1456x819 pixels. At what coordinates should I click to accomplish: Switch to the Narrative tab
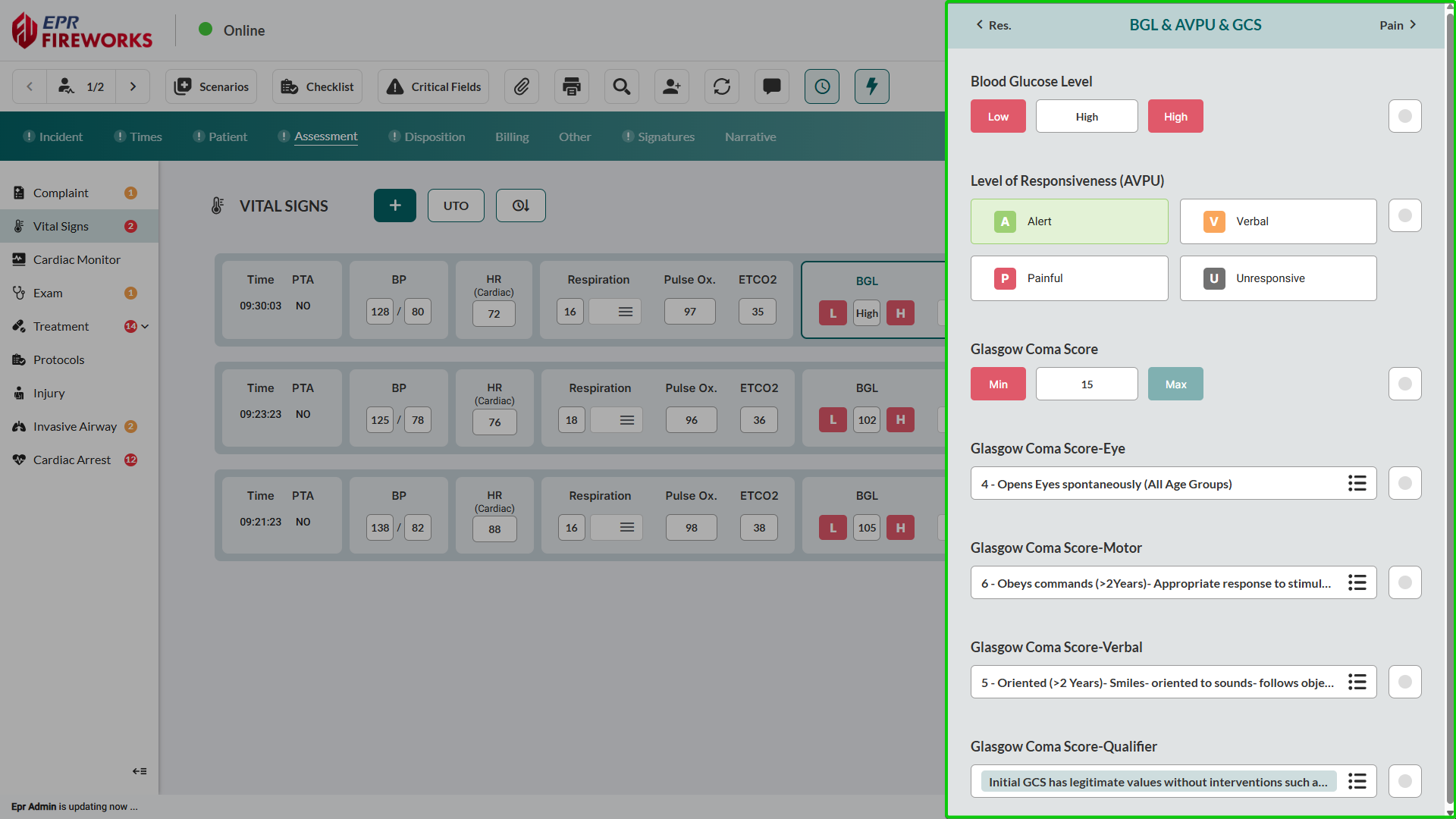click(750, 136)
